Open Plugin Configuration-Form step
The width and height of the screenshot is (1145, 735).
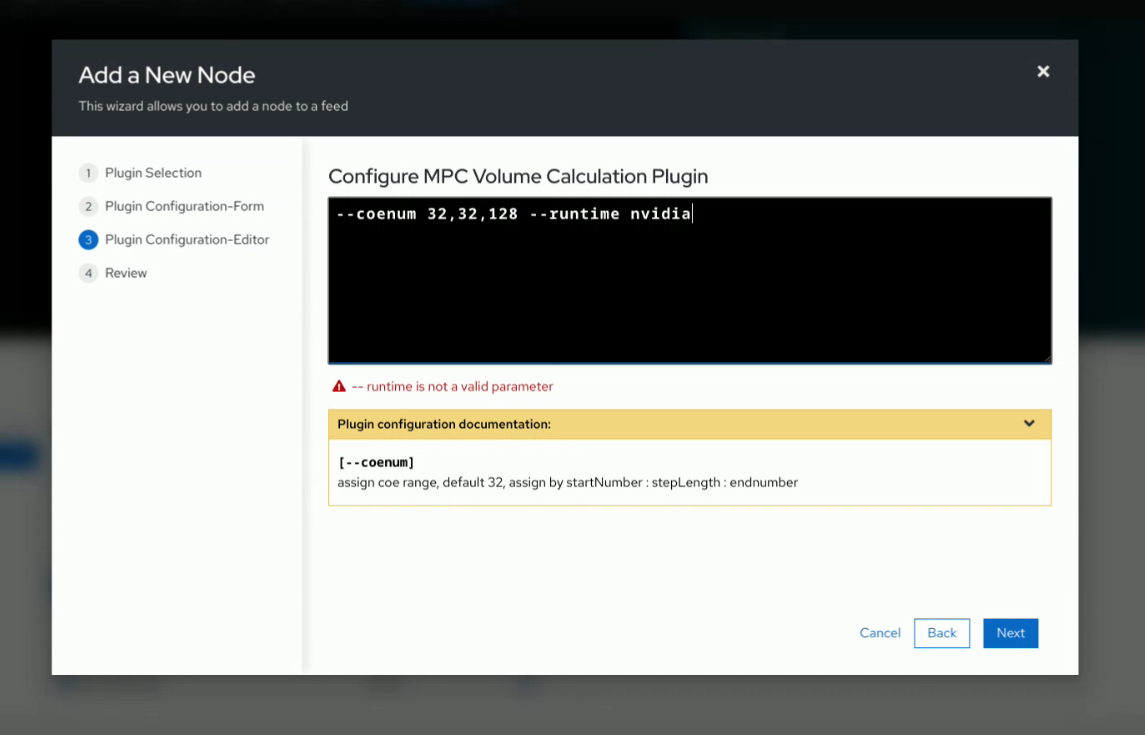click(185, 207)
